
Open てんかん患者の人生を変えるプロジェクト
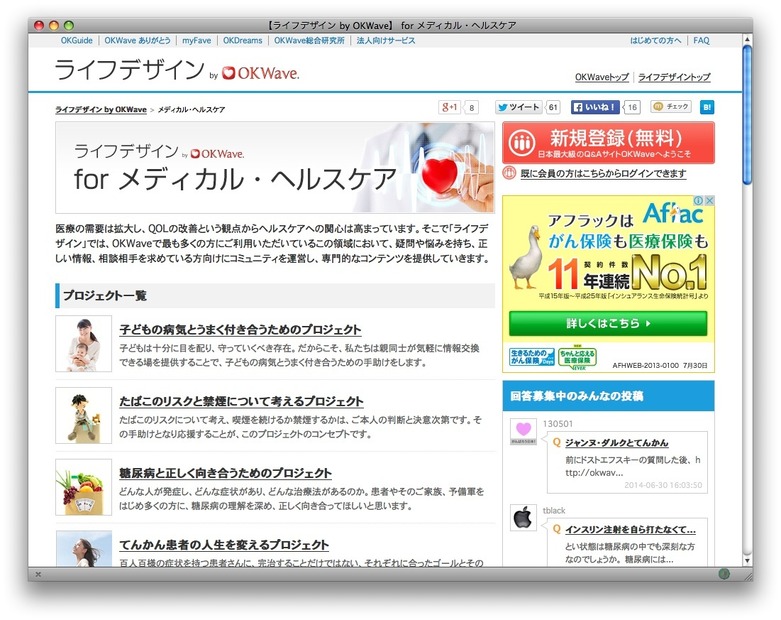click(x=224, y=545)
